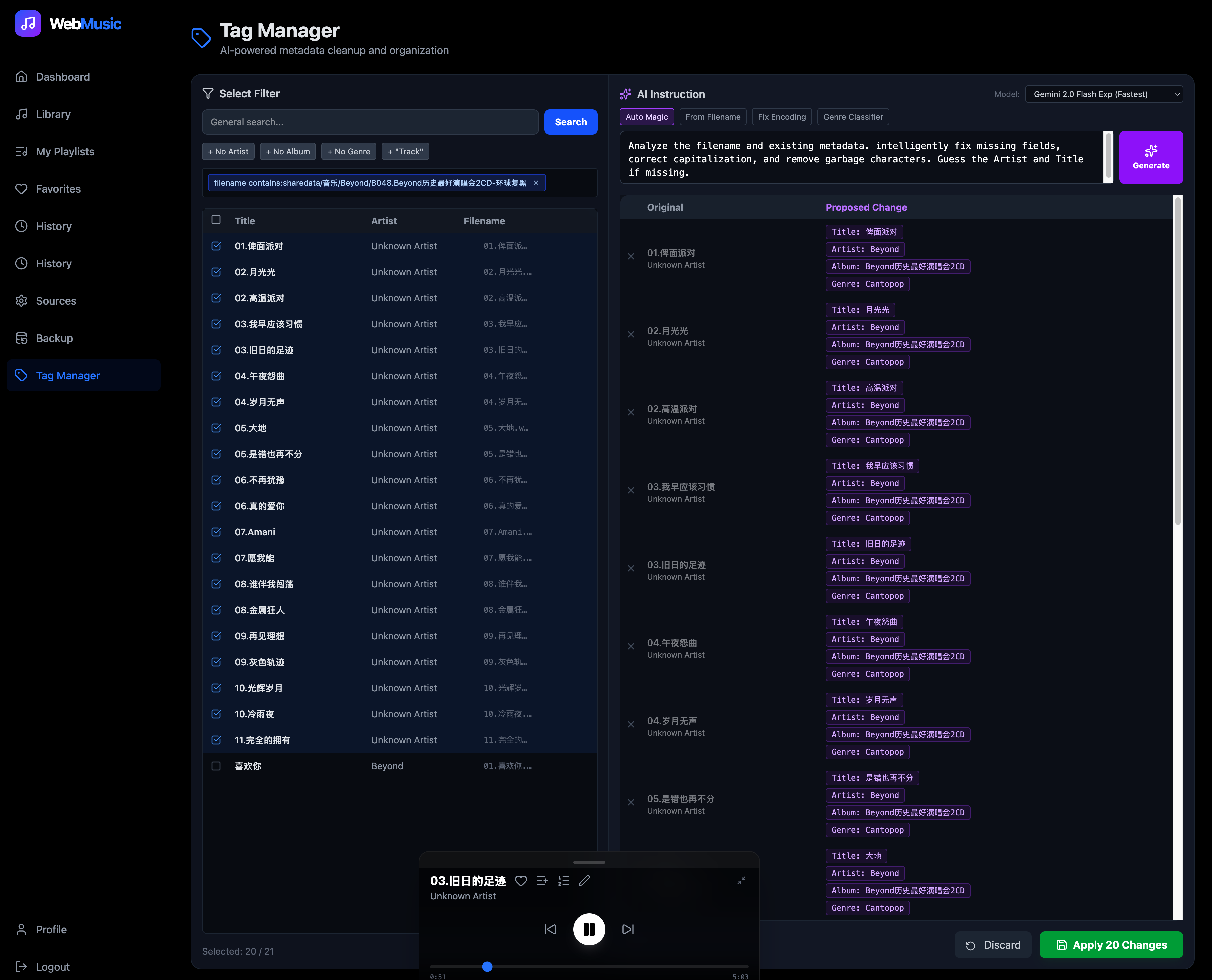This screenshot has height=980, width=1212.
Task: Toggle the select-all checkbox in table header
Action: [216, 220]
